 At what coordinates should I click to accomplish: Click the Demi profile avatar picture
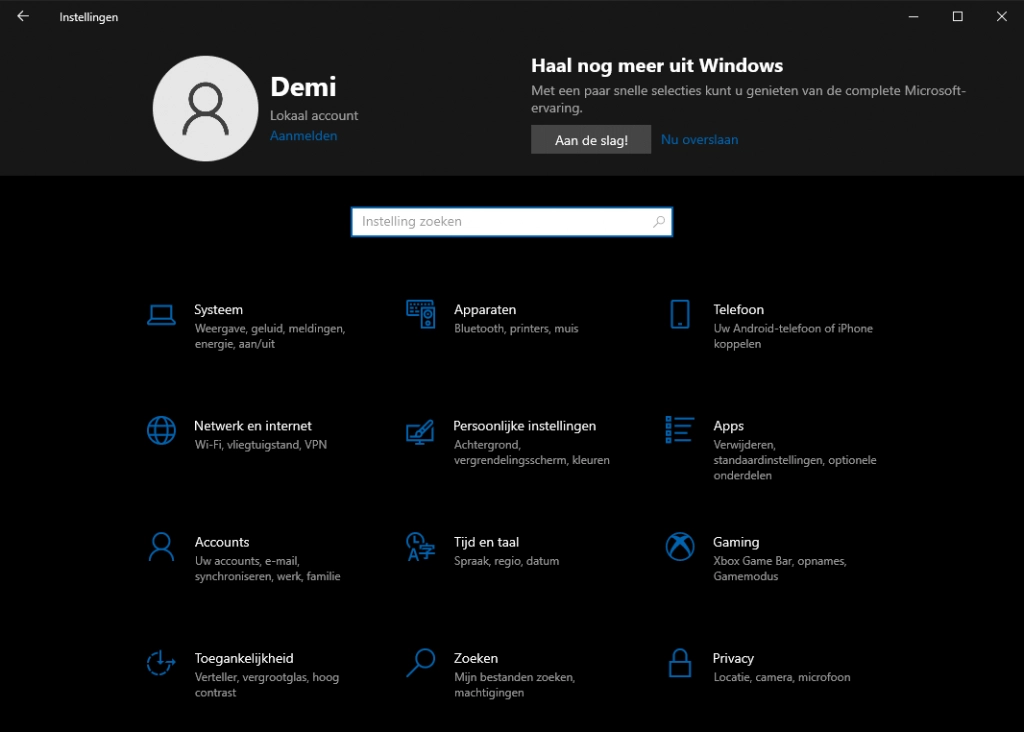205,109
